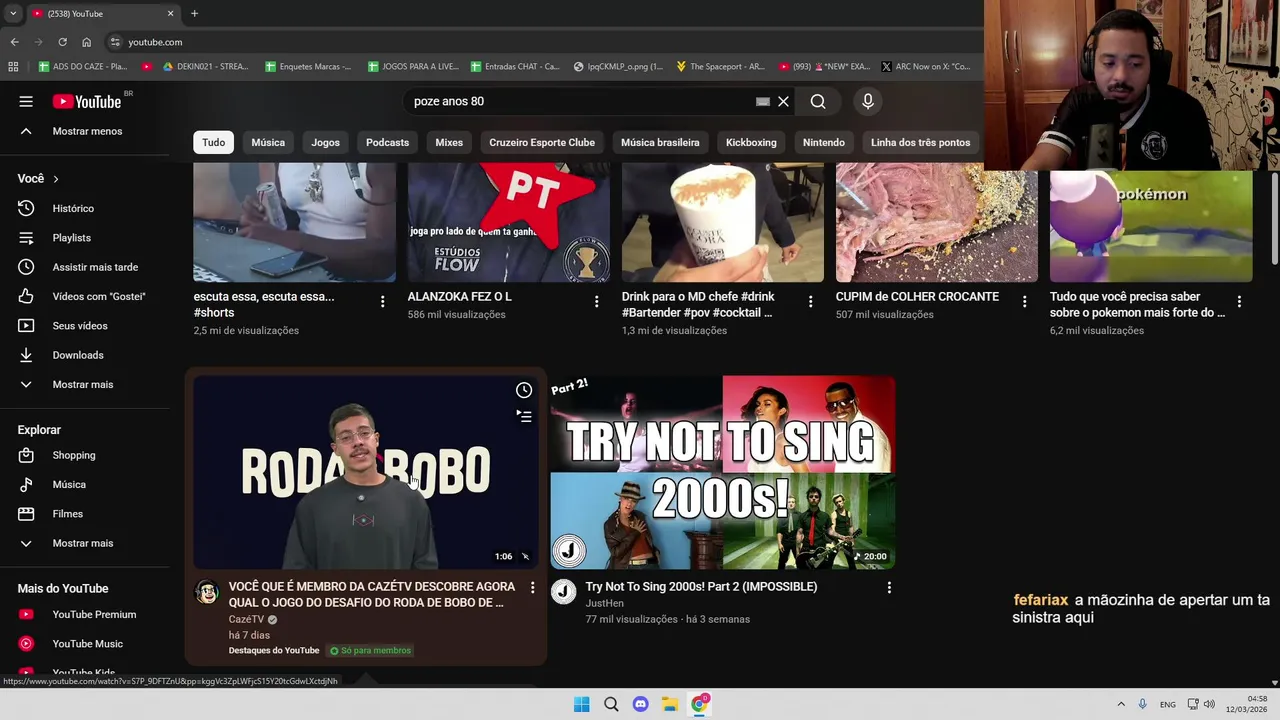Collapse section with Mostrar menos

[x=85, y=131]
